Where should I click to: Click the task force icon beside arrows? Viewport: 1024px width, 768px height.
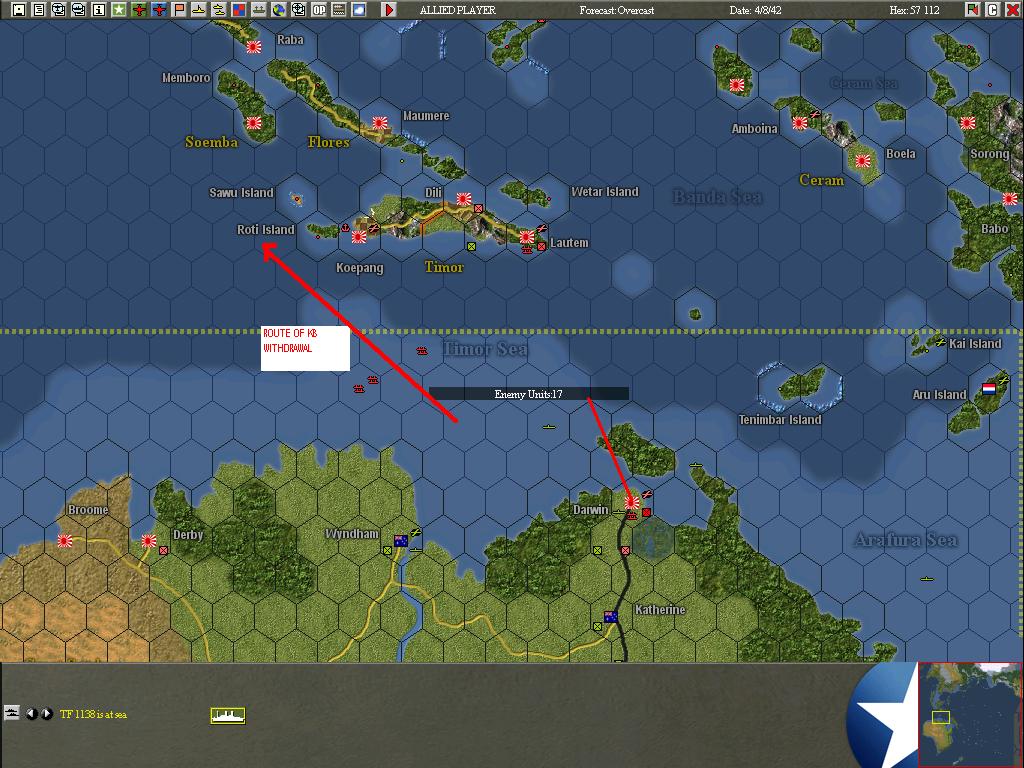12,713
